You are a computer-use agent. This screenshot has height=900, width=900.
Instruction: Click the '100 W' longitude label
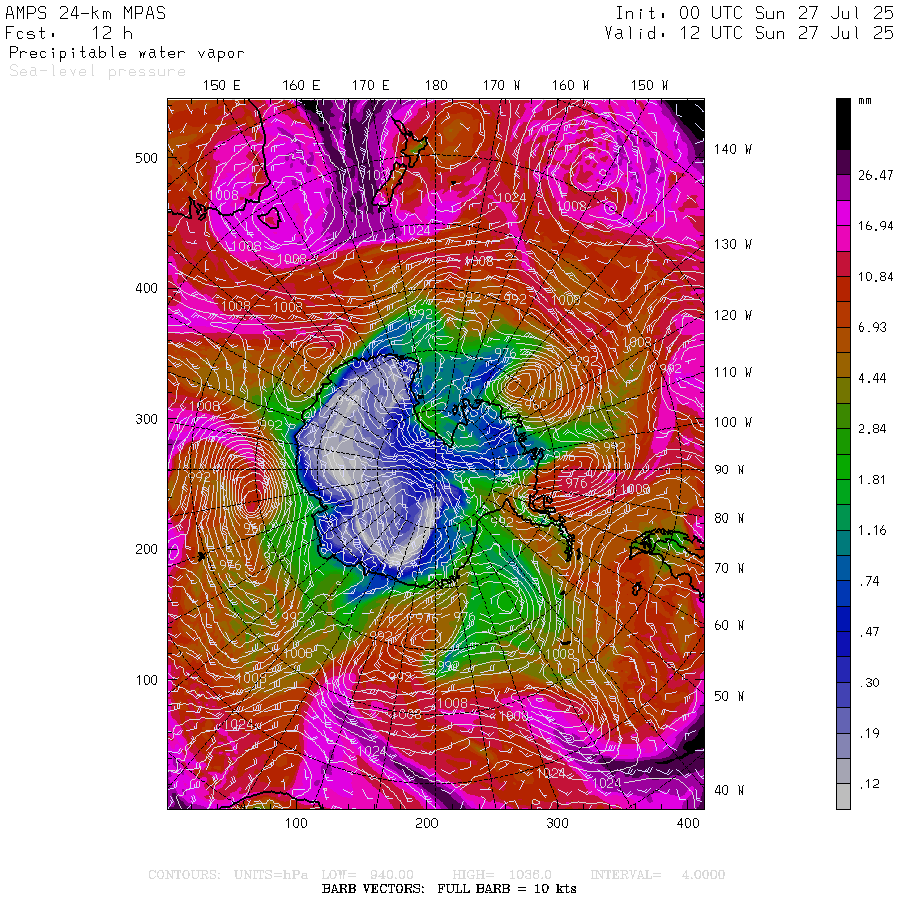pyautogui.click(x=733, y=422)
